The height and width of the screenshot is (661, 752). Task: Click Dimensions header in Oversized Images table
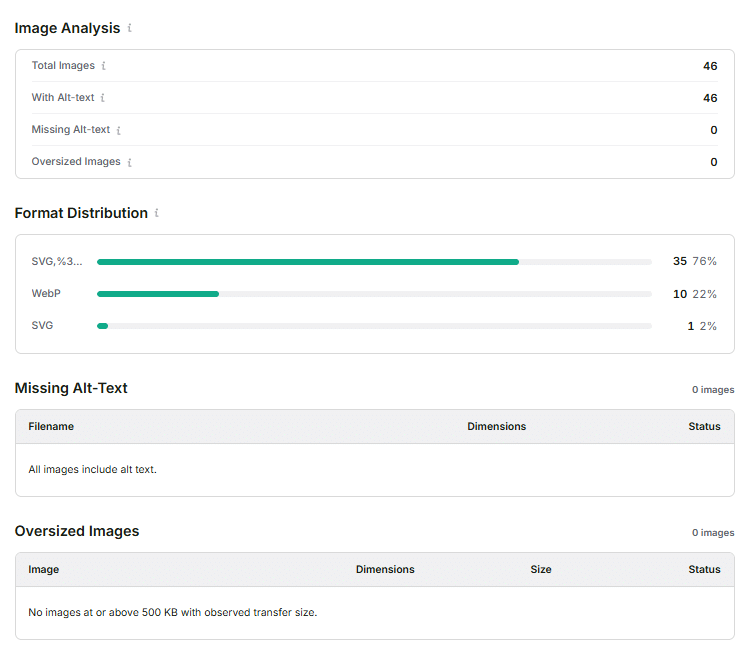tap(385, 569)
